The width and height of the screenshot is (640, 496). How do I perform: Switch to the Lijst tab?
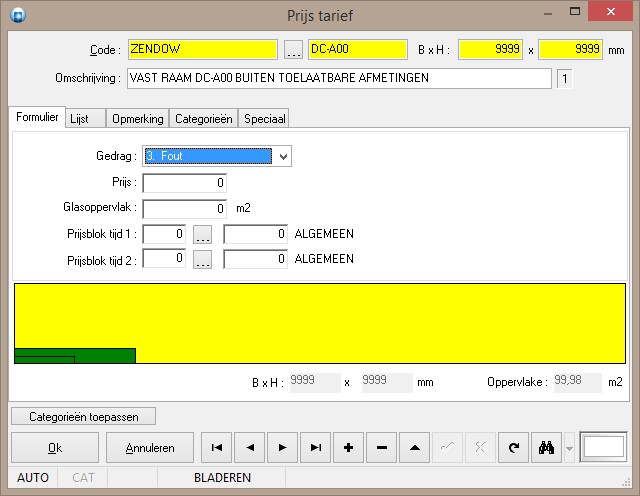(x=85, y=119)
